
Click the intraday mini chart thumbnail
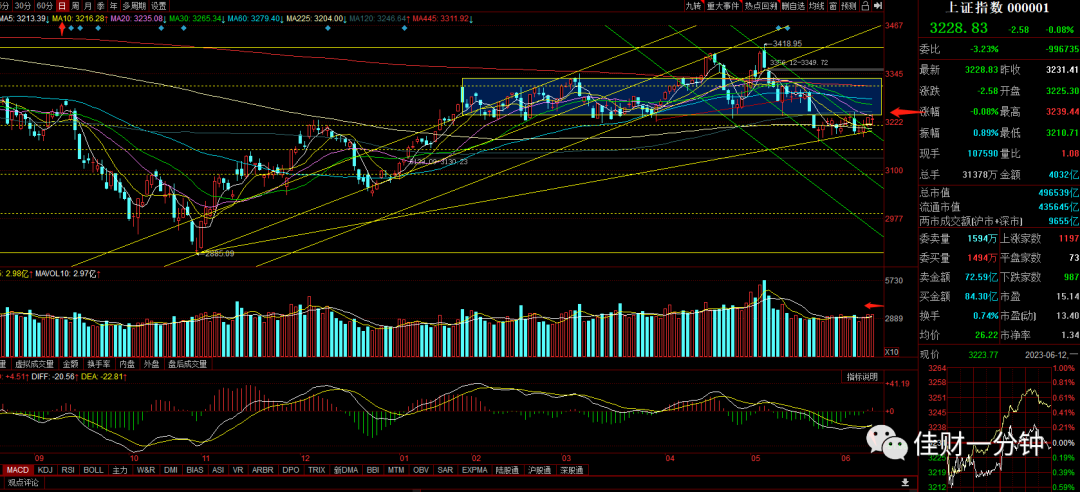999,427
